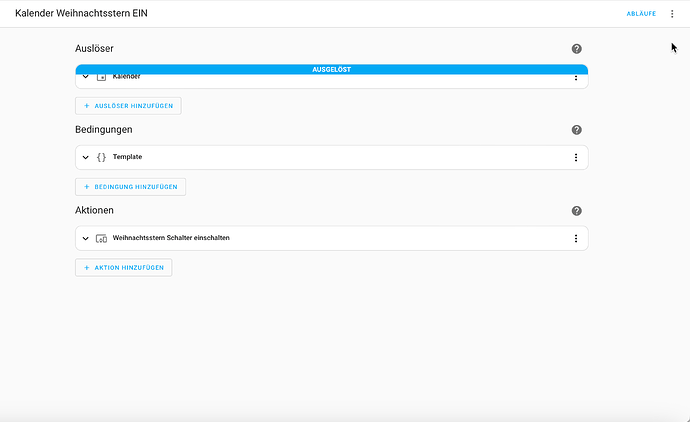Click Auslöser hinzufügen button
Image resolution: width=690 pixels, height=422 pixels.
128,105
